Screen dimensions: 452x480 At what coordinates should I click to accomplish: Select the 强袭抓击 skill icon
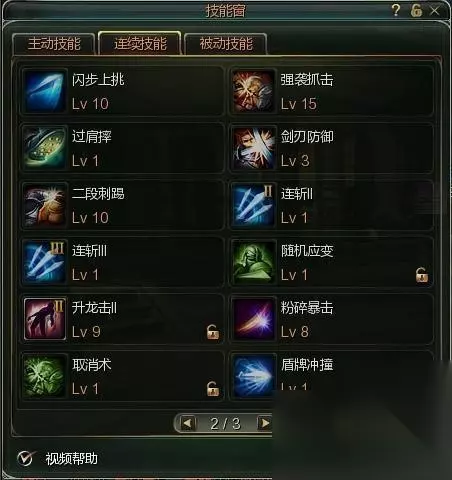tap(253, 91)
